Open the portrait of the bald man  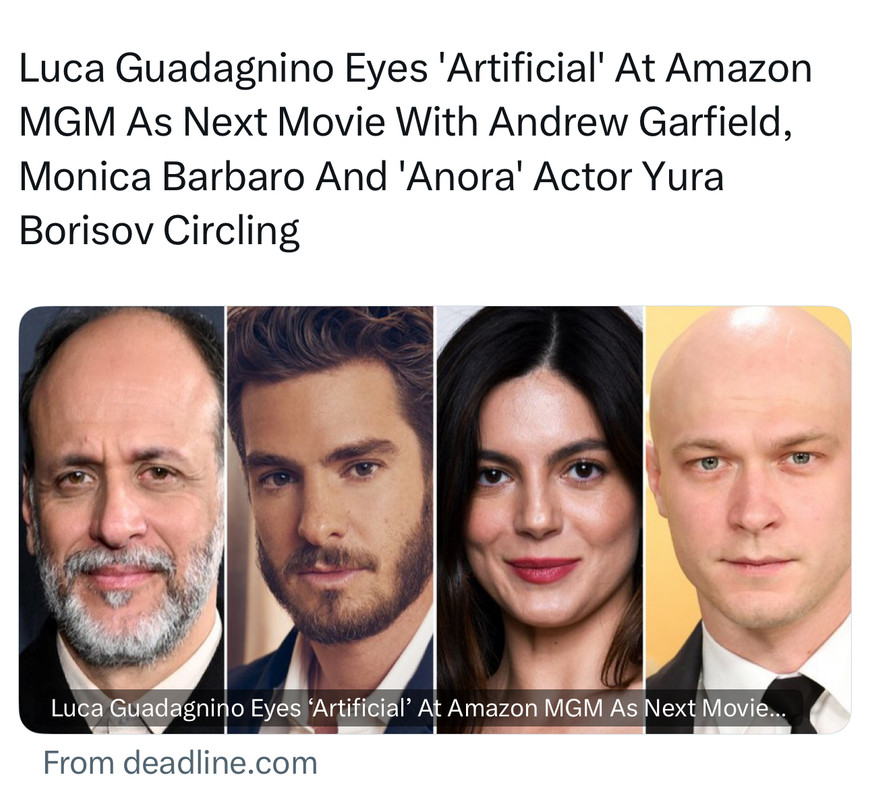click(748, 519)
